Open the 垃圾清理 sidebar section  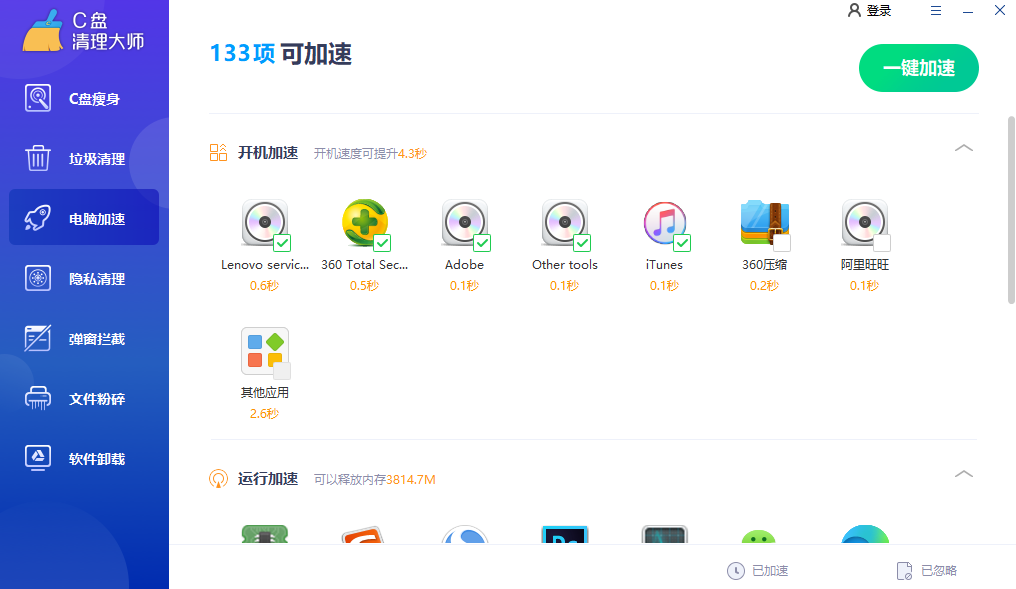(x=84, y=159)
